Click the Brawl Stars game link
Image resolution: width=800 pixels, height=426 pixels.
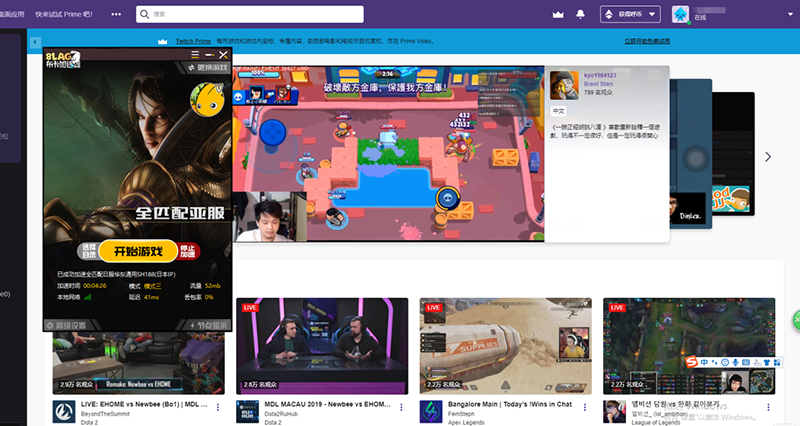[x=598, y=84]
